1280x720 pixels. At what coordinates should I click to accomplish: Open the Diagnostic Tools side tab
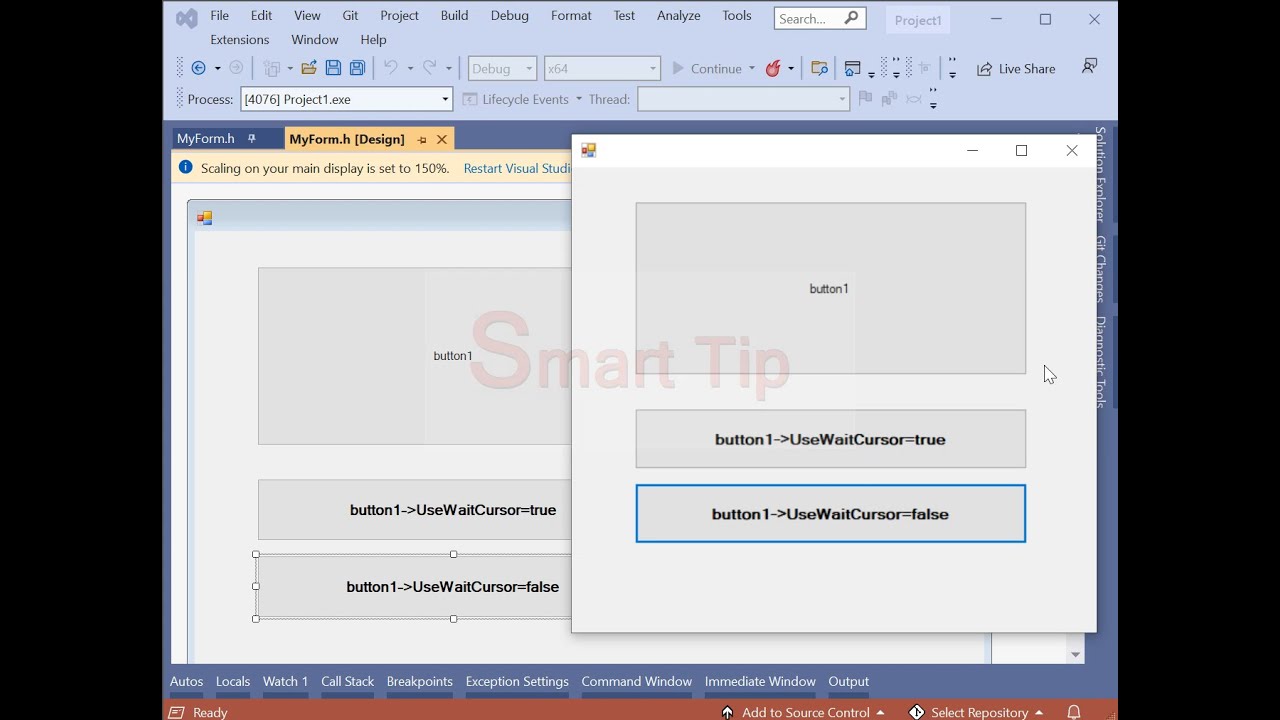1100,361
